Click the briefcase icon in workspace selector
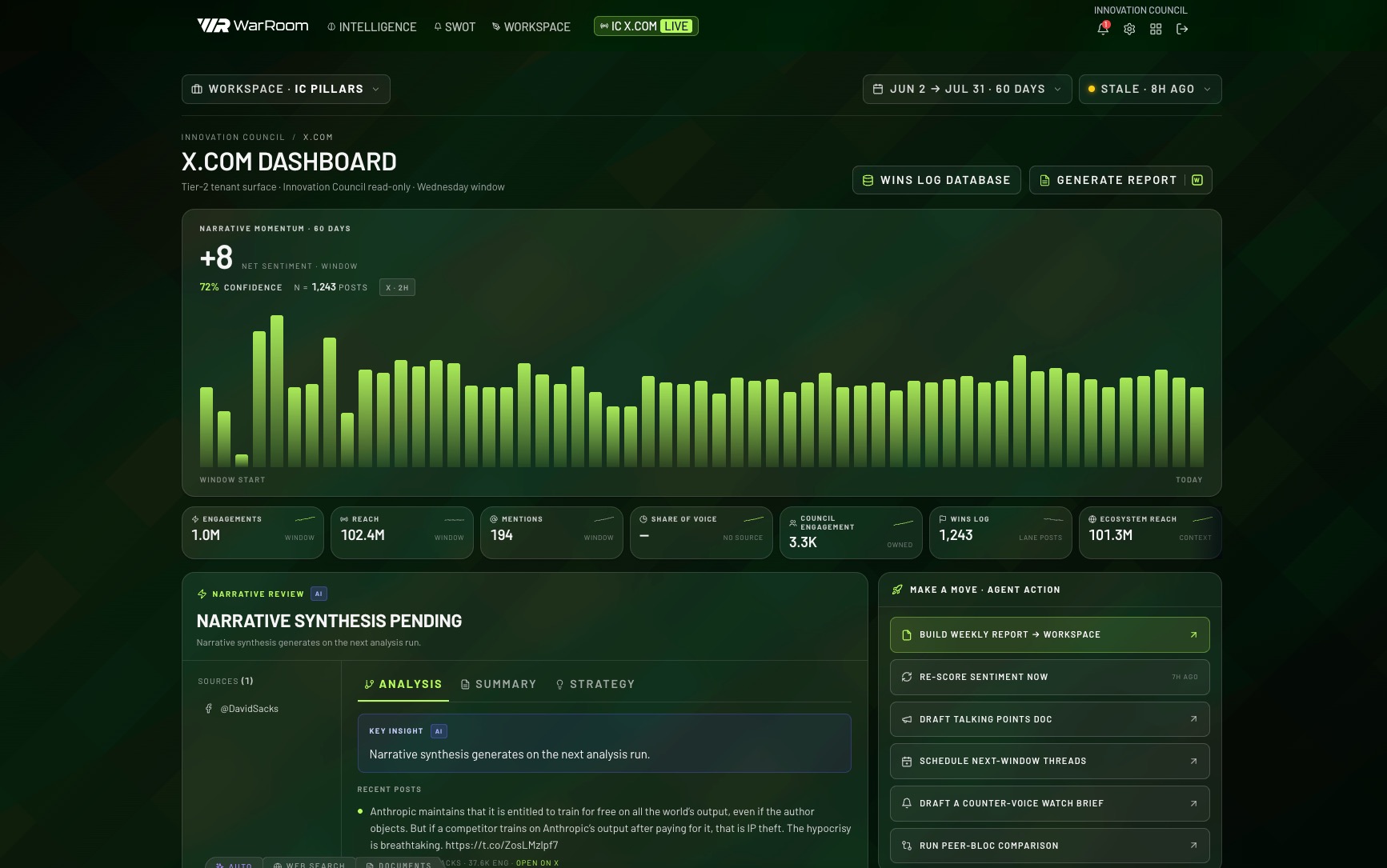This screenshot has width=1387, height=868. (197, 89)
